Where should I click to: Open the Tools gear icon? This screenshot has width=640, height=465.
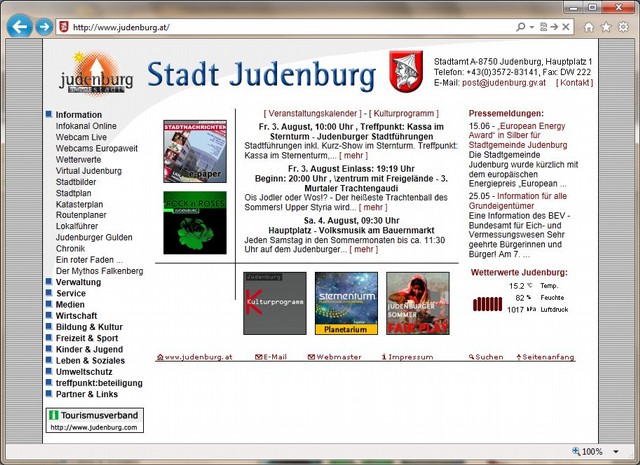coord(623,27)
